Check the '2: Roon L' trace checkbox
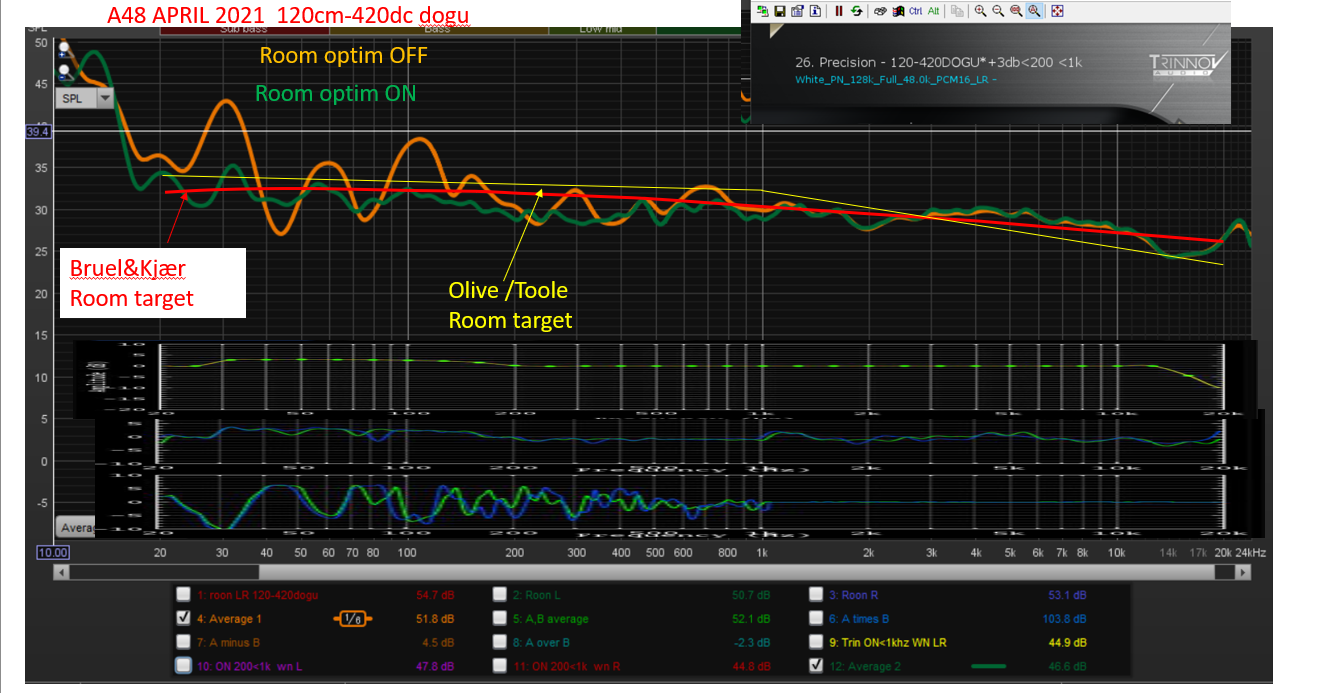This screenshot has height=693, width=1317. click(x=499, y=594)
